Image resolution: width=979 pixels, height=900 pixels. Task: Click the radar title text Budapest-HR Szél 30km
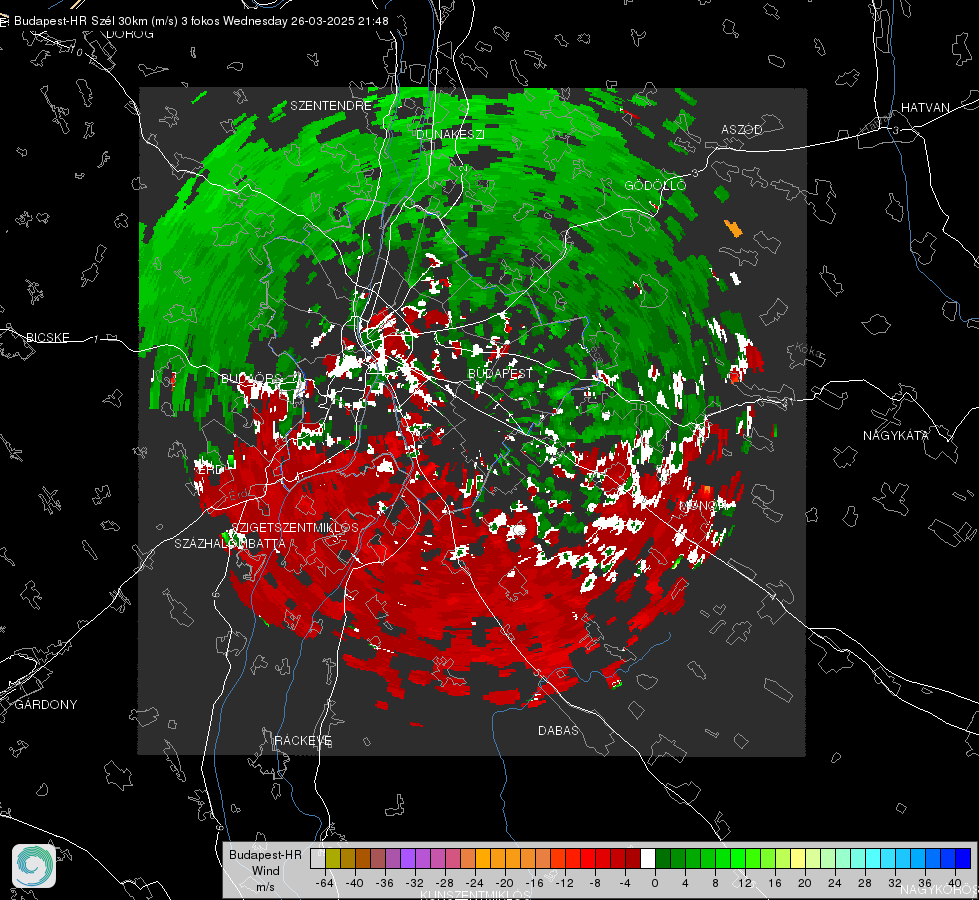pyautogui.click(x=81, y=21)
